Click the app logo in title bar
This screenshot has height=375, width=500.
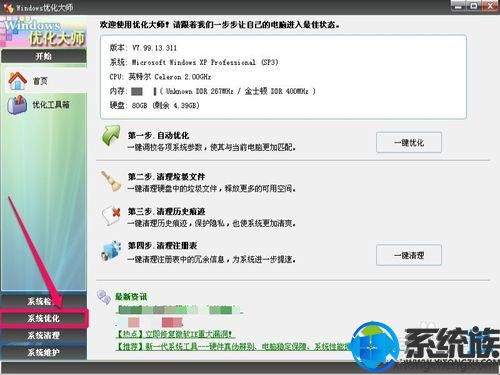tap(8, 7)
